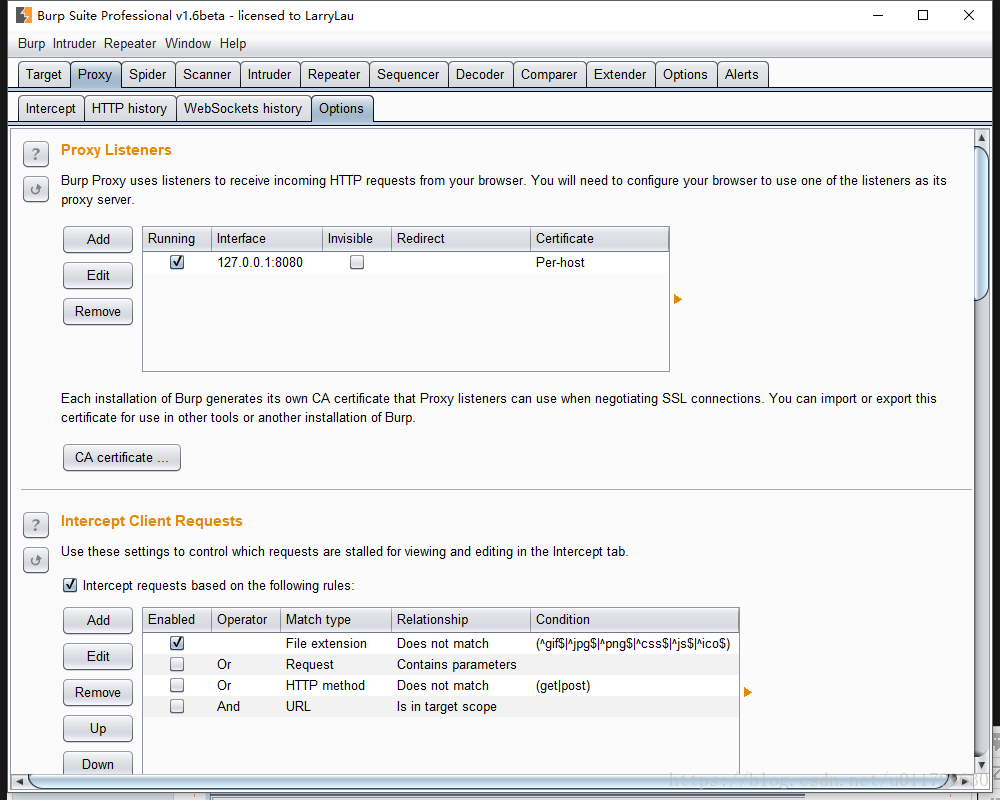The image size is (1000, 800).
Task: Open the top-level Options tab
Action: tap(686, 75)
